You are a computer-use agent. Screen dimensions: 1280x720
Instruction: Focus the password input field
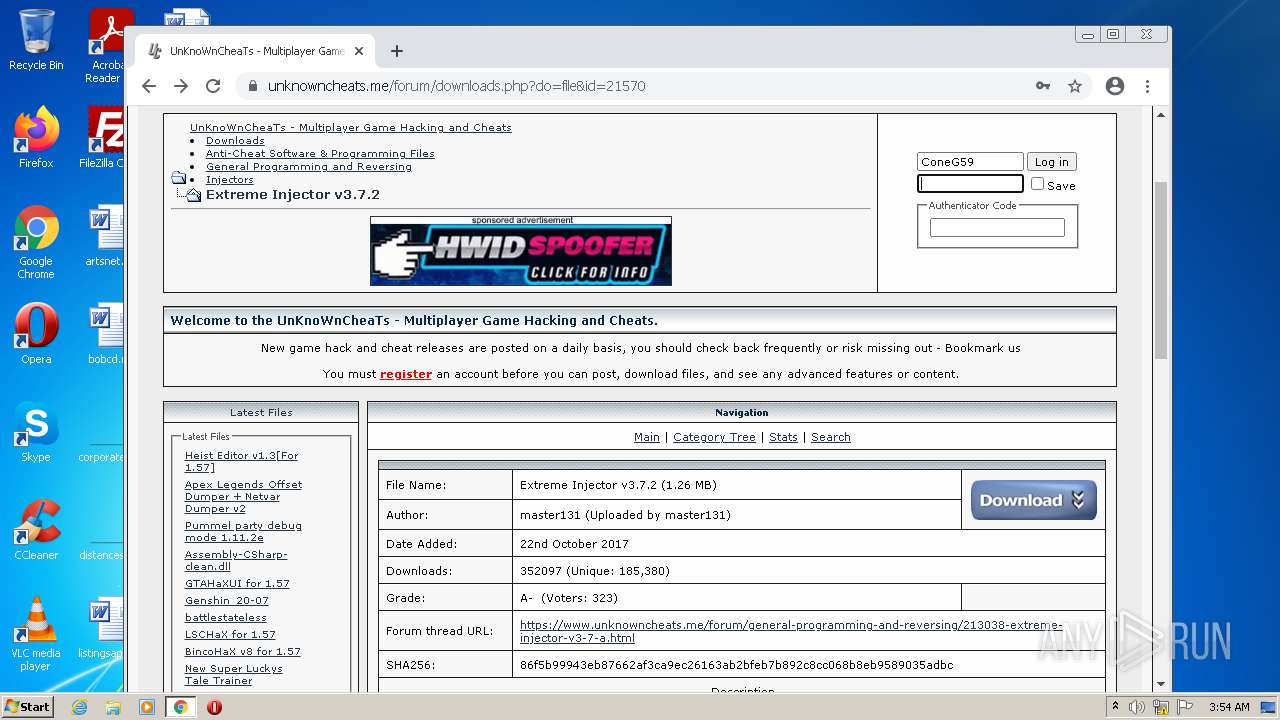coord(970,184)
